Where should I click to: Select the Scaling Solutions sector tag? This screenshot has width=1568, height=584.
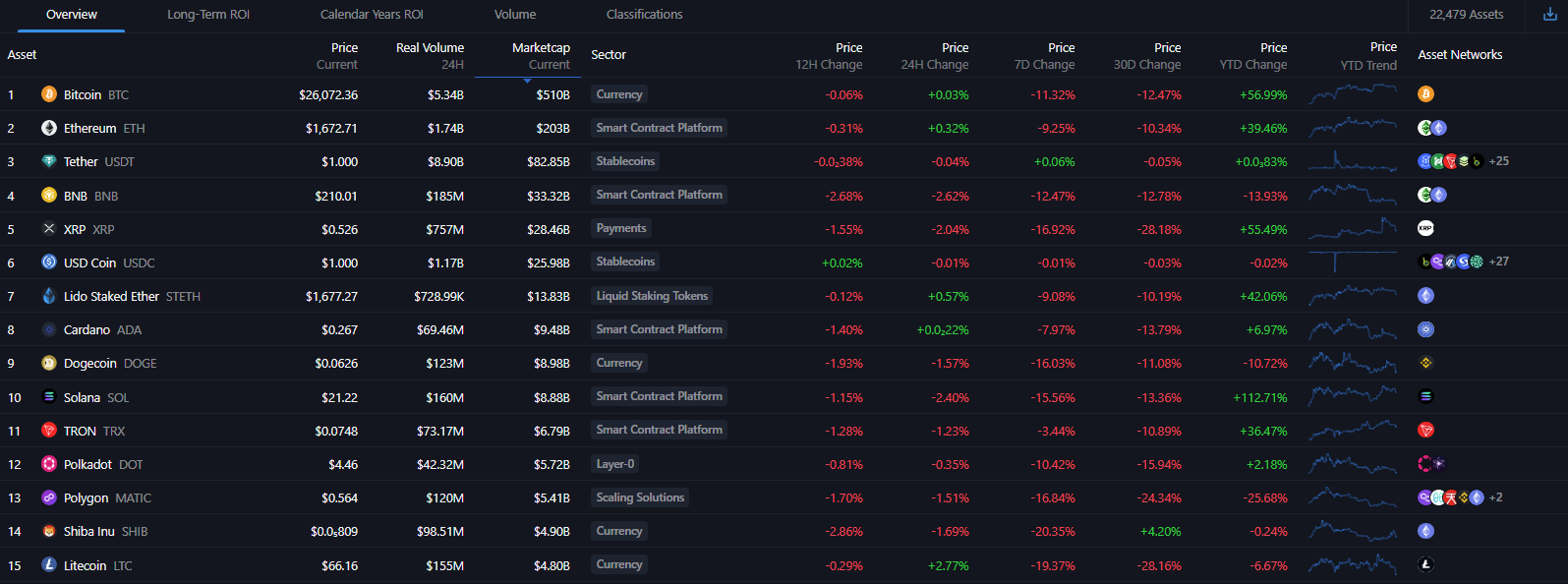(640, 497)
